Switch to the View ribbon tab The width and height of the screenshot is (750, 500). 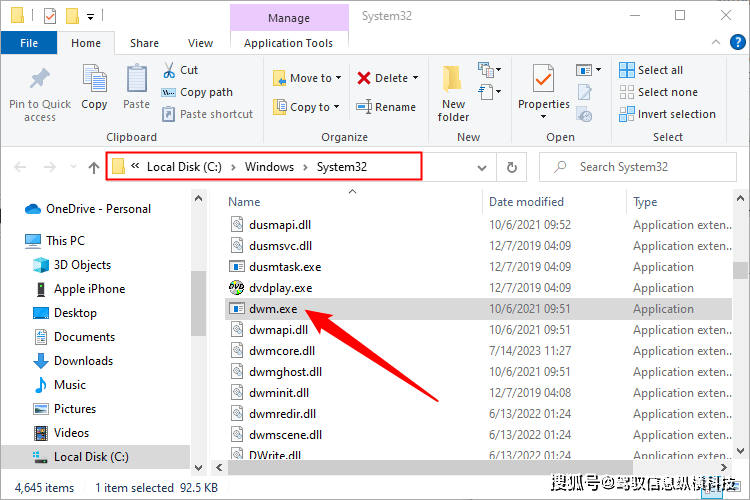(x=200, y=43)
